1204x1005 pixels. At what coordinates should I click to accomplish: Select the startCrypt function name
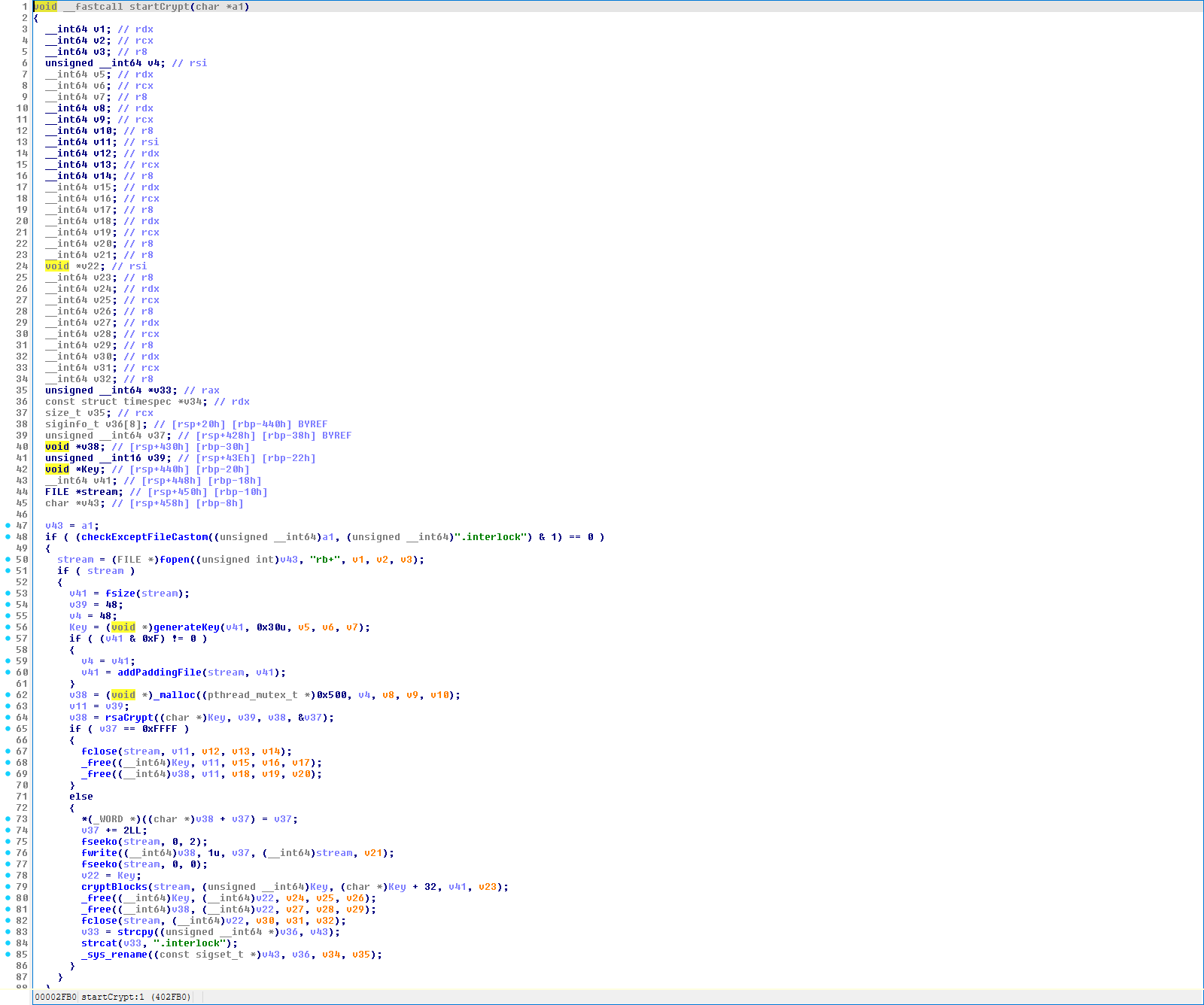tap(160, 7)
